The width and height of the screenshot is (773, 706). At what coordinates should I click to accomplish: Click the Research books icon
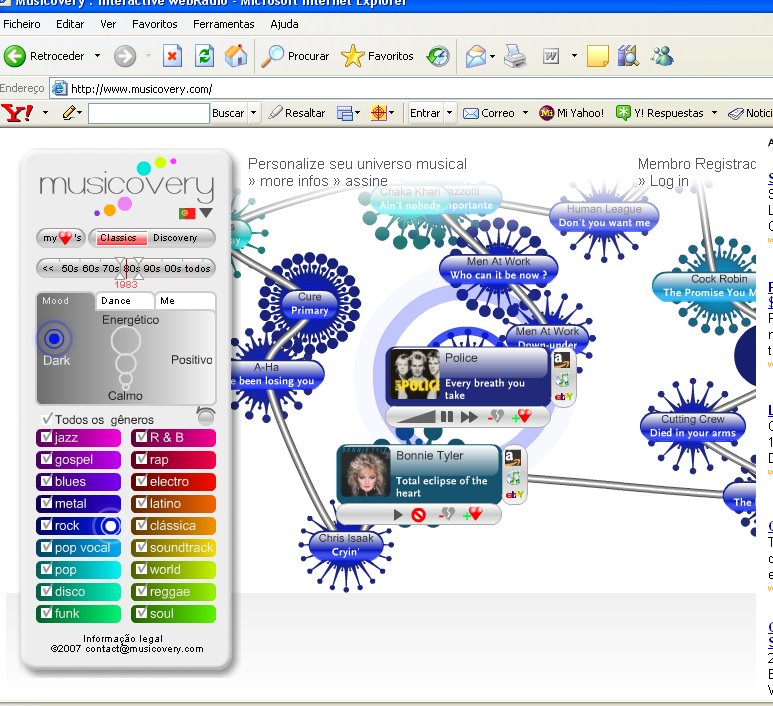pos(628,56)
